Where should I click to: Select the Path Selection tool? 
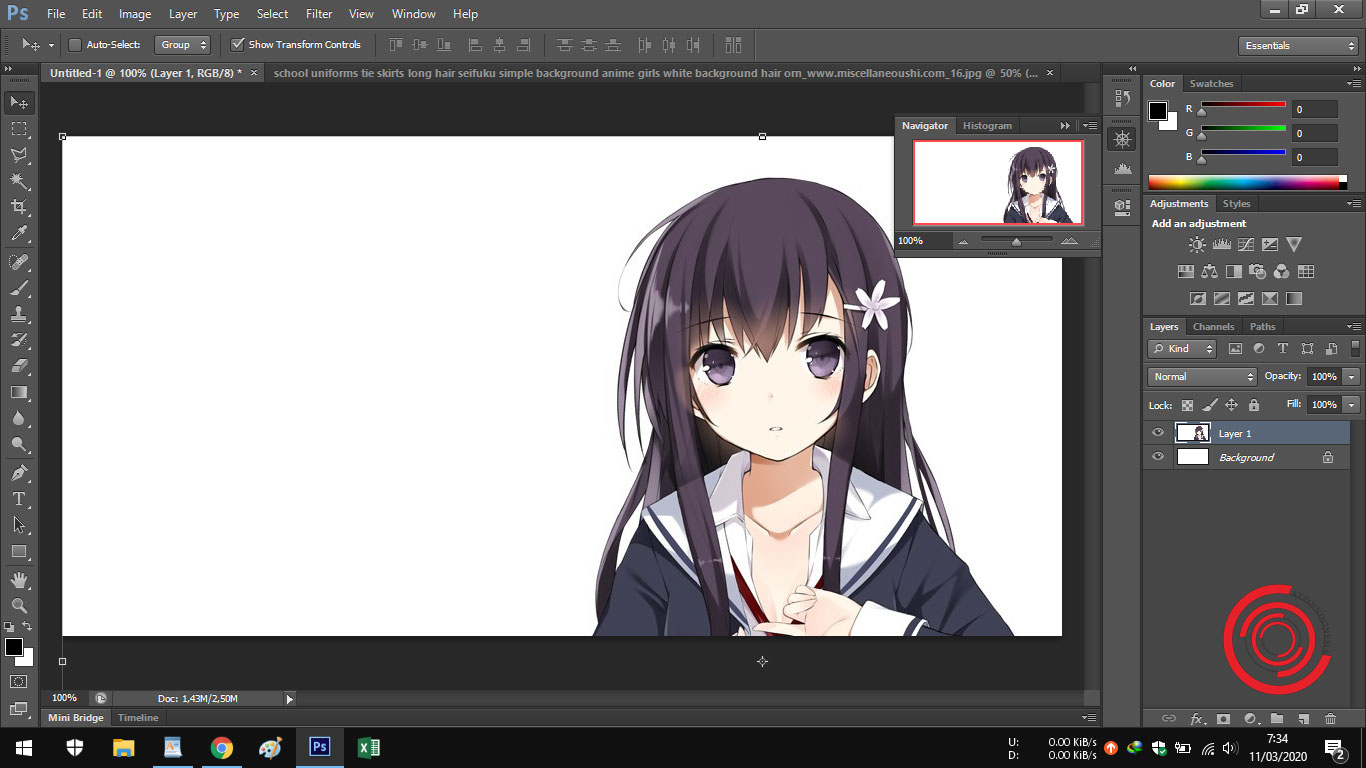click(19, 524)
